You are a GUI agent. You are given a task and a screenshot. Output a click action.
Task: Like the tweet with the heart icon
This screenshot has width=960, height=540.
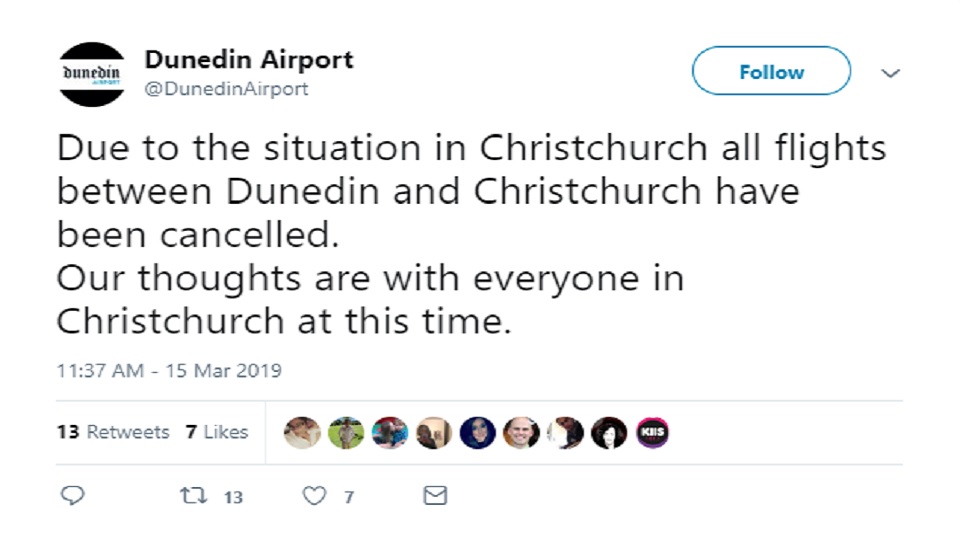[315, 496]
